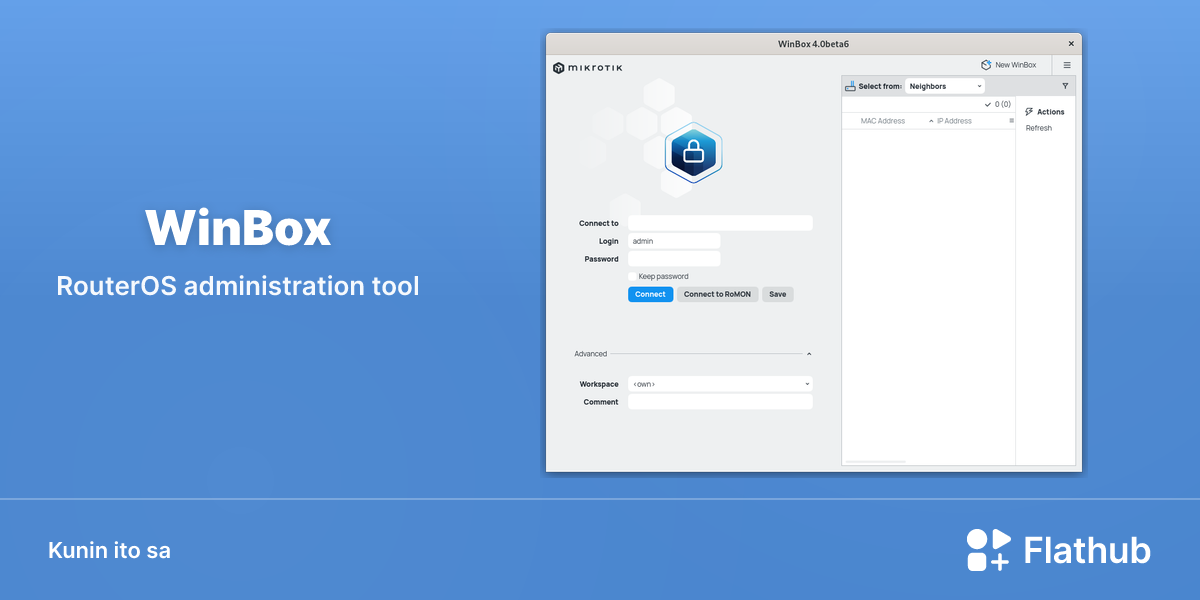Click the WinBox 4.0beta6 title bar text

point(813,44)
